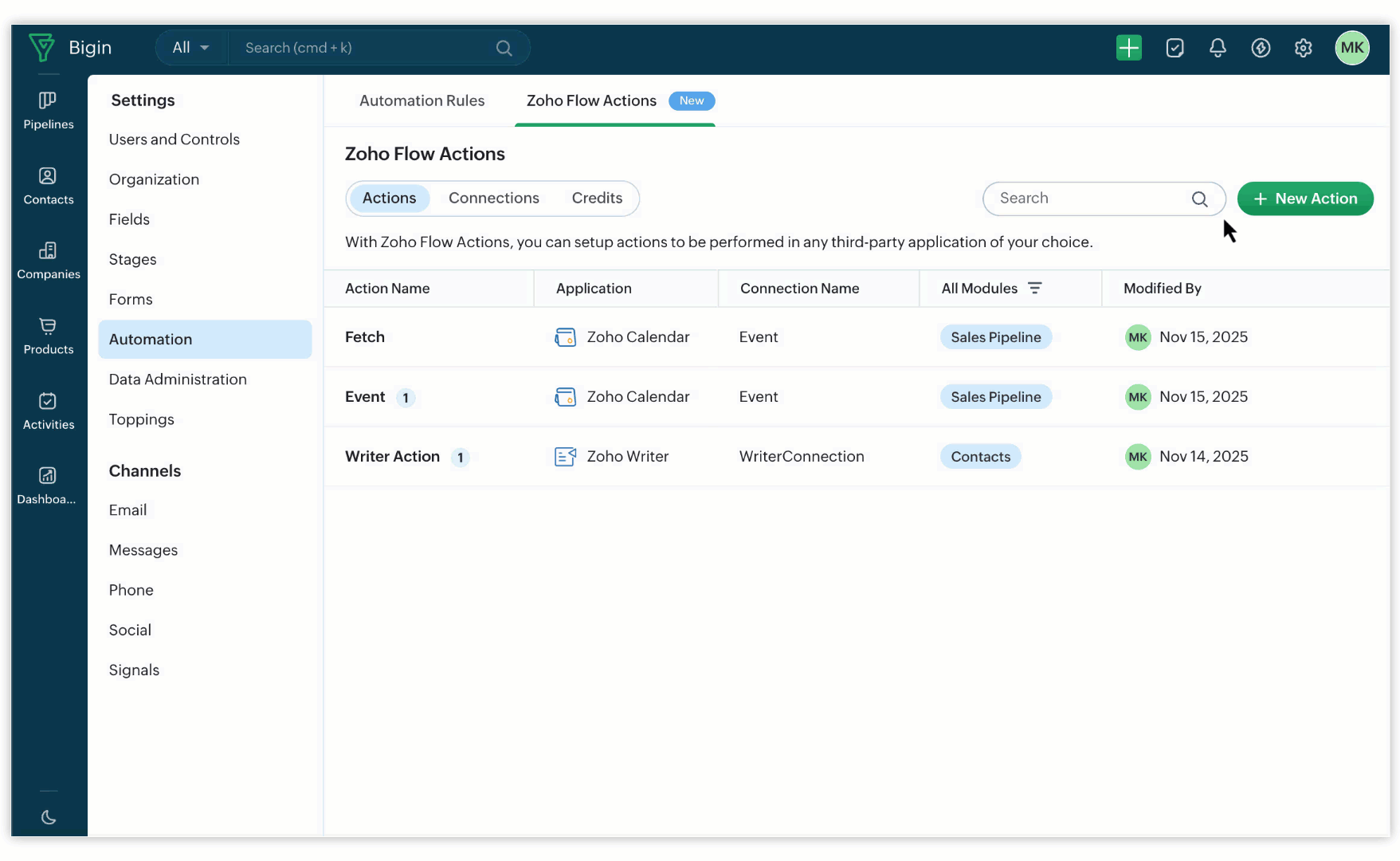
Task: Click the actions Search field
Action: [x=1092, y=199]
